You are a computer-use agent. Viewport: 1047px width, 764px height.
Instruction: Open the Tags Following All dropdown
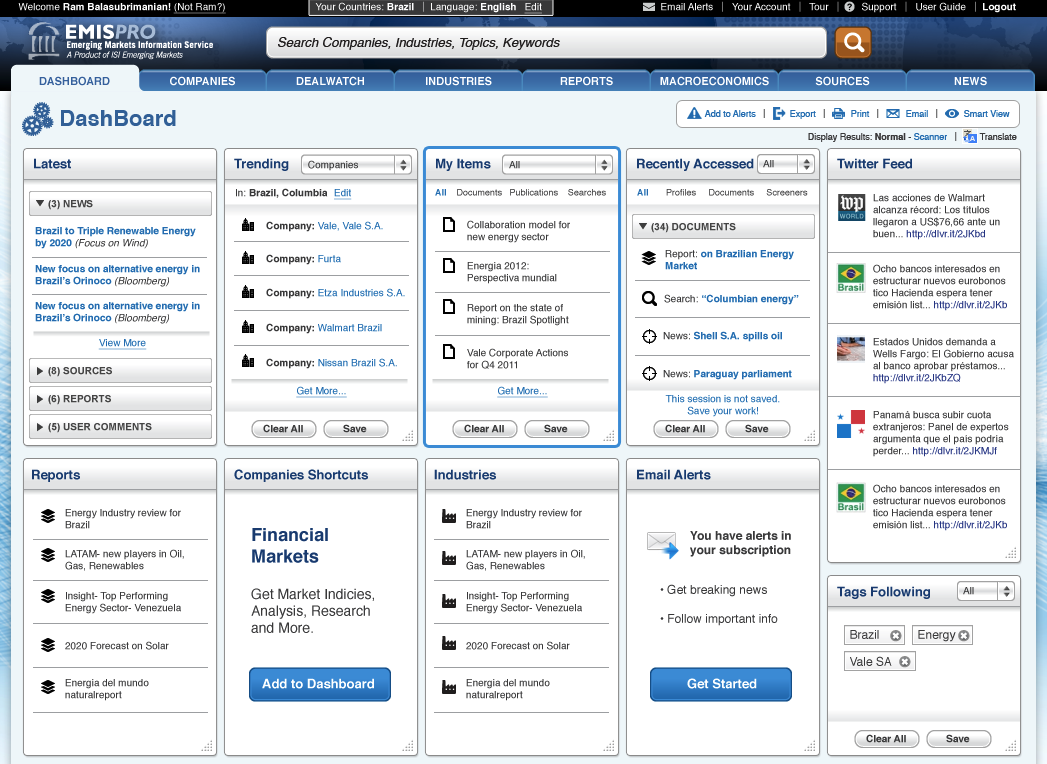(x=986, y=591)
